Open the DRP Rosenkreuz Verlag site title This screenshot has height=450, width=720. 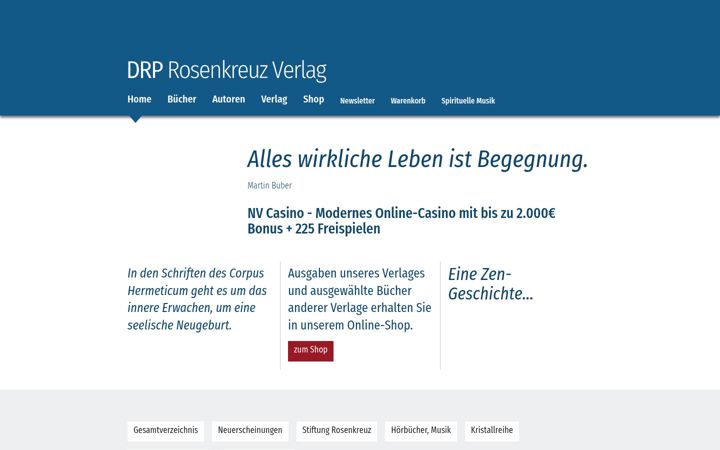click(x=227, y=70)
